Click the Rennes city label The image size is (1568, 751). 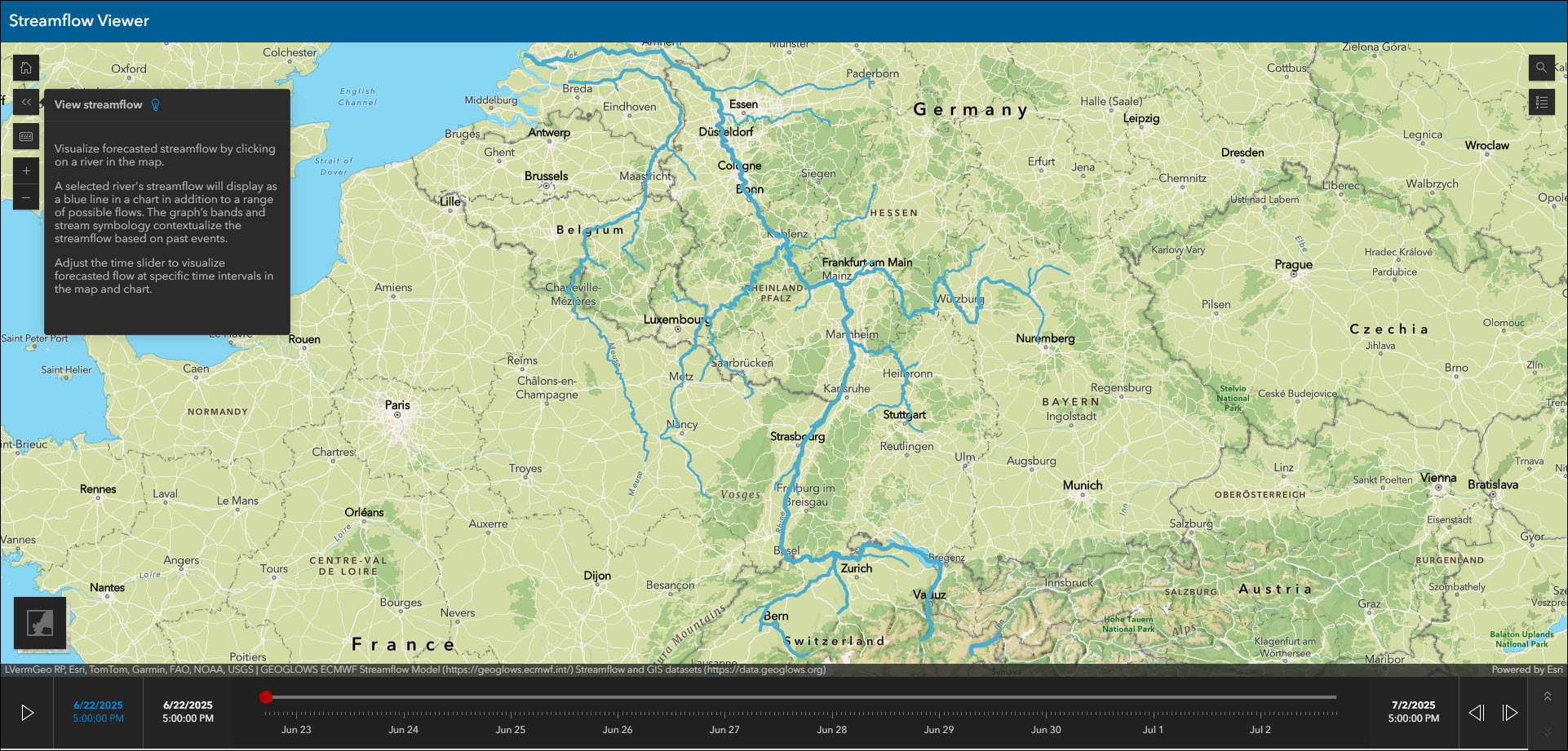(x=98, y=489)
